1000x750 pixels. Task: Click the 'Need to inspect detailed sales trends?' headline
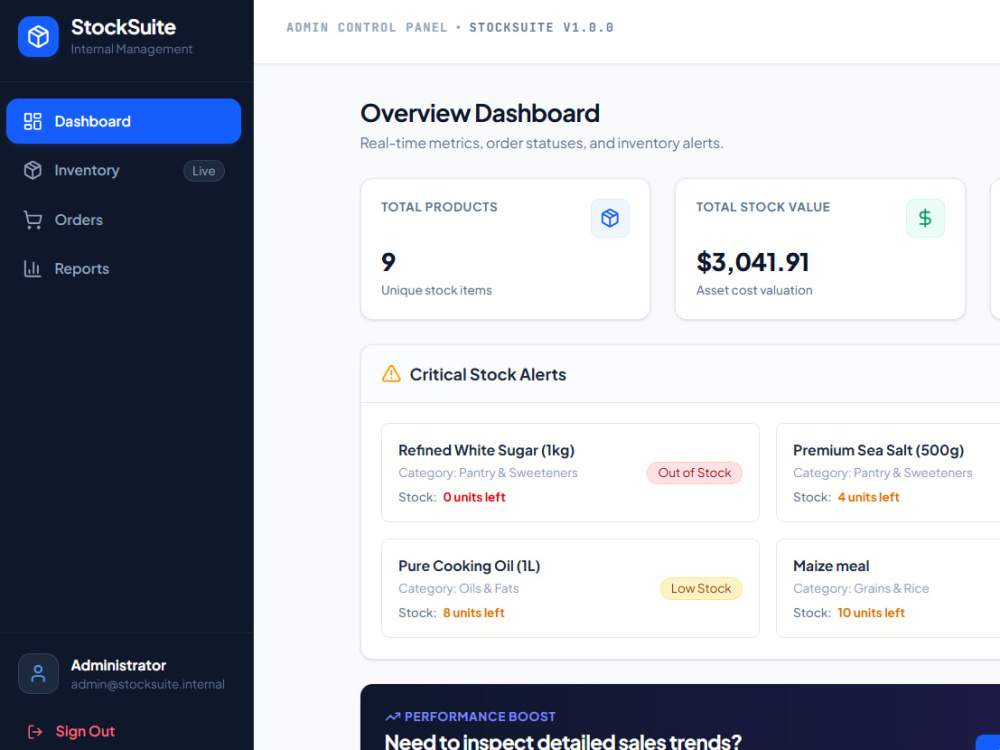[563, 742]
